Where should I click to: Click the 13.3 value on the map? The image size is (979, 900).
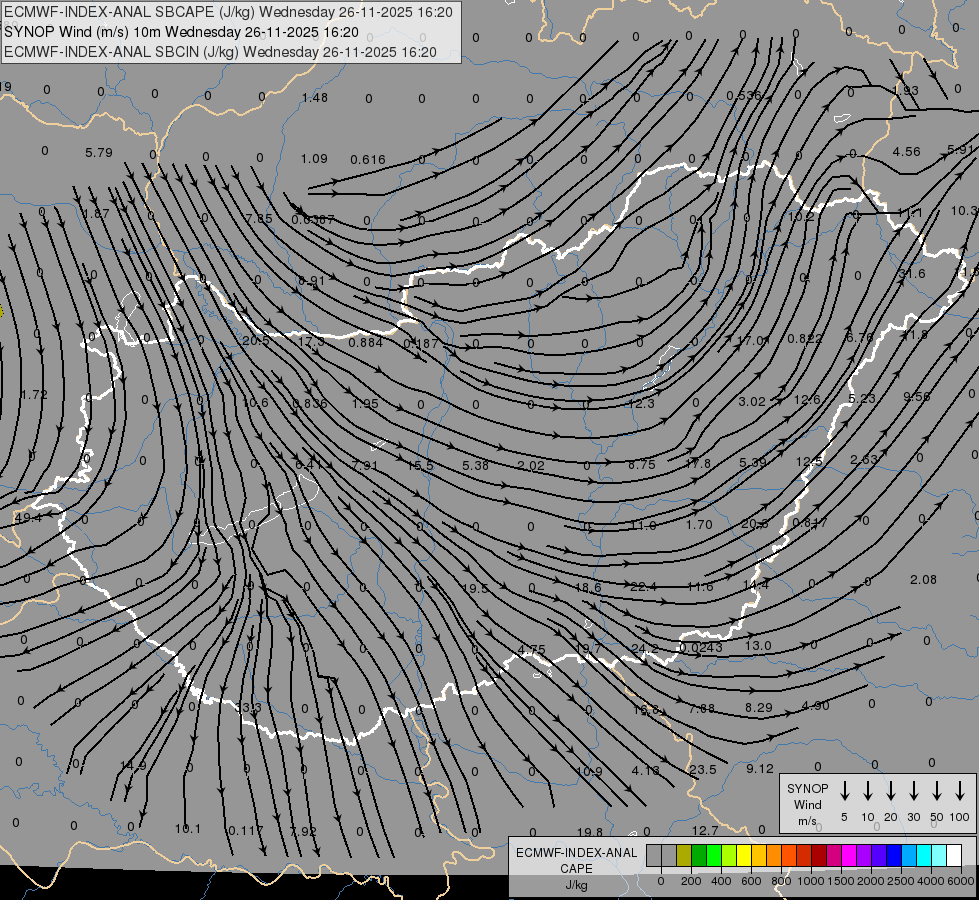pos(249,708)
